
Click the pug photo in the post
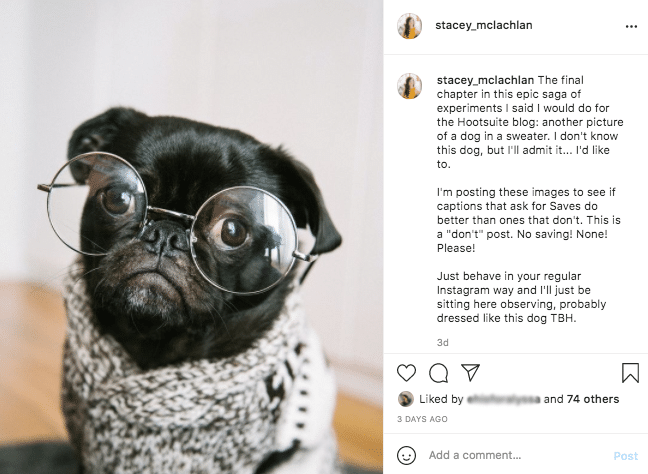coord(191,237)
